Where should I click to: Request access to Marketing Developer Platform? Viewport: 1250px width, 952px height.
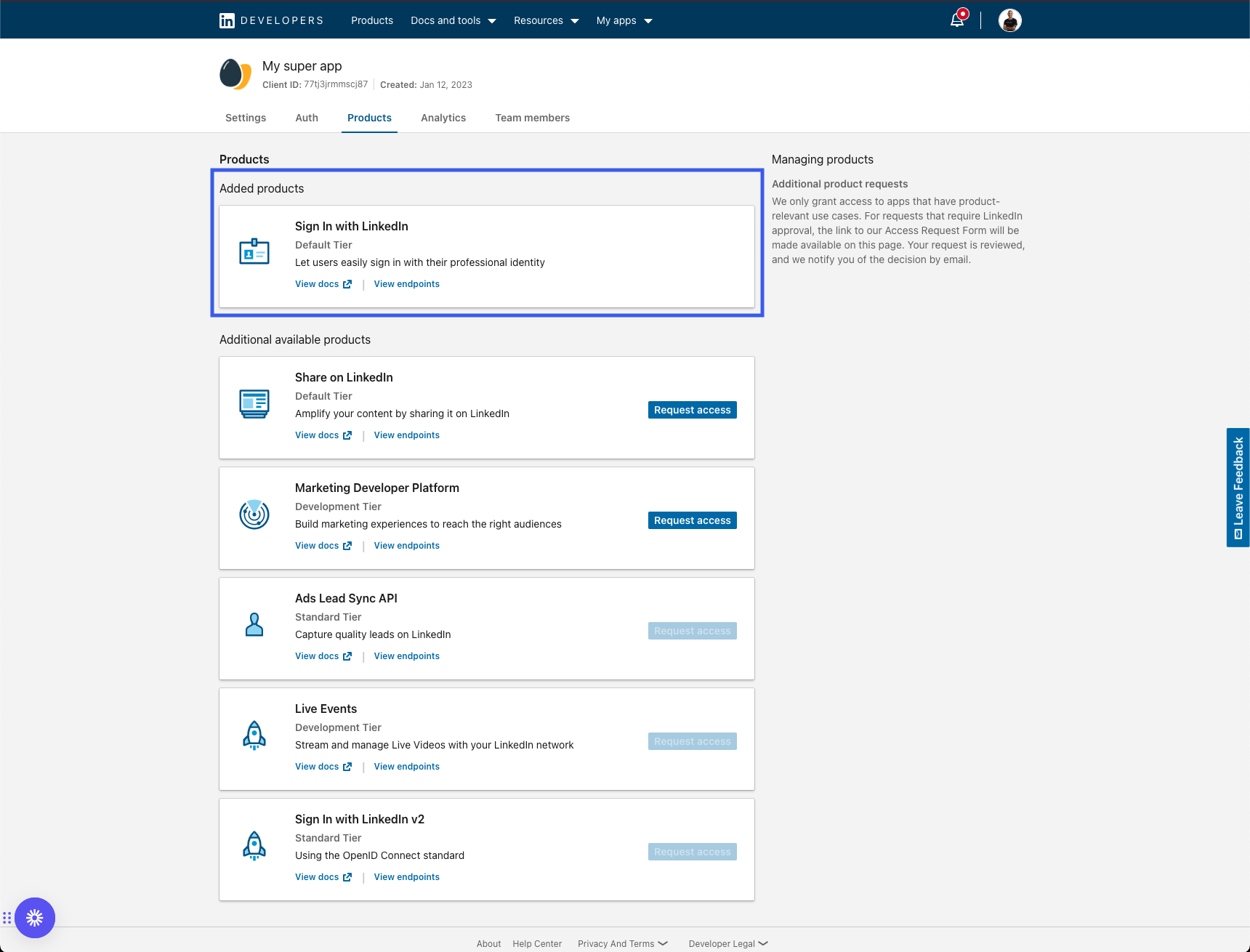pyautogui.click(x=693, y=520)
